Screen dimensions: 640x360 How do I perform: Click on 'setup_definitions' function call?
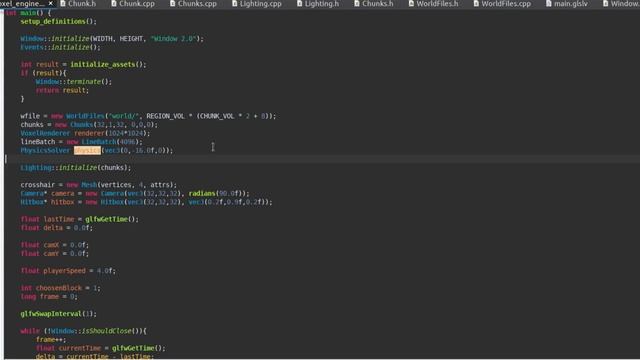click(53, 21)
